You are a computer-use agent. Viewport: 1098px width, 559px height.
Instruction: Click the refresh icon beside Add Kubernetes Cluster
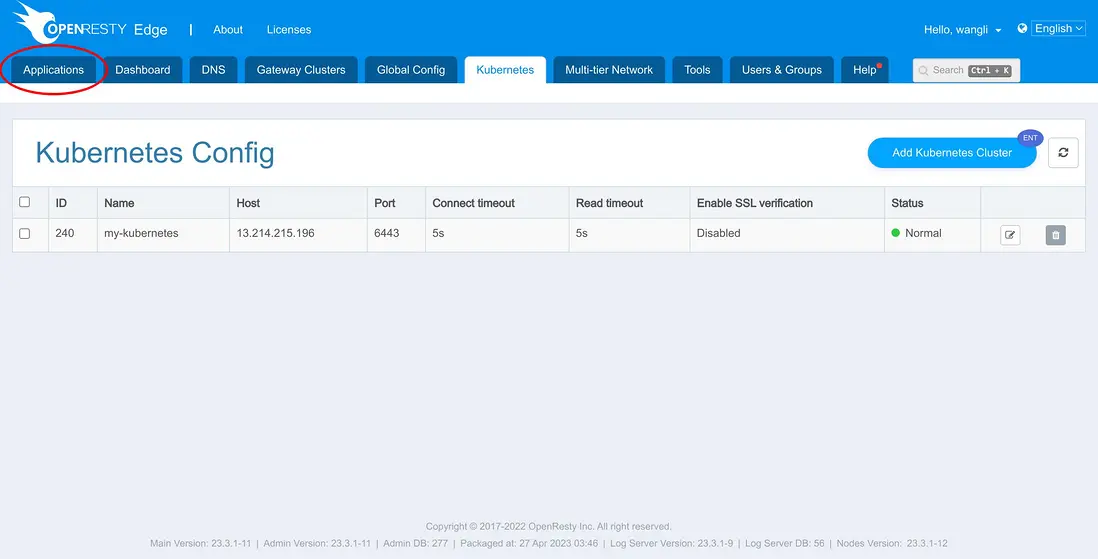1063,153
